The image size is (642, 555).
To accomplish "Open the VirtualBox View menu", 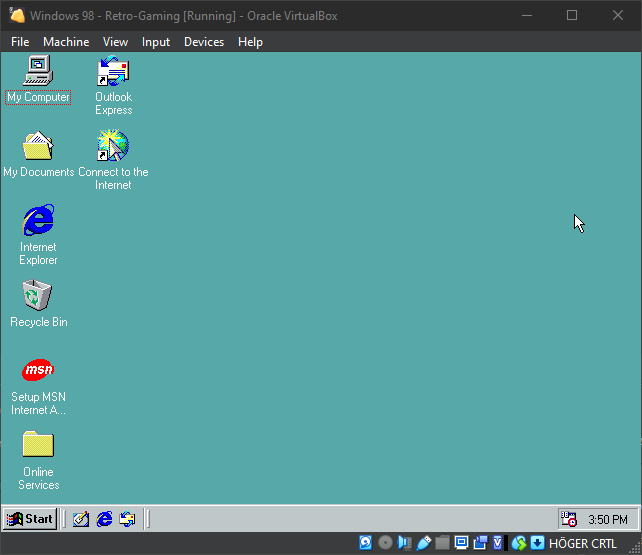I will [x=115, y=42].
